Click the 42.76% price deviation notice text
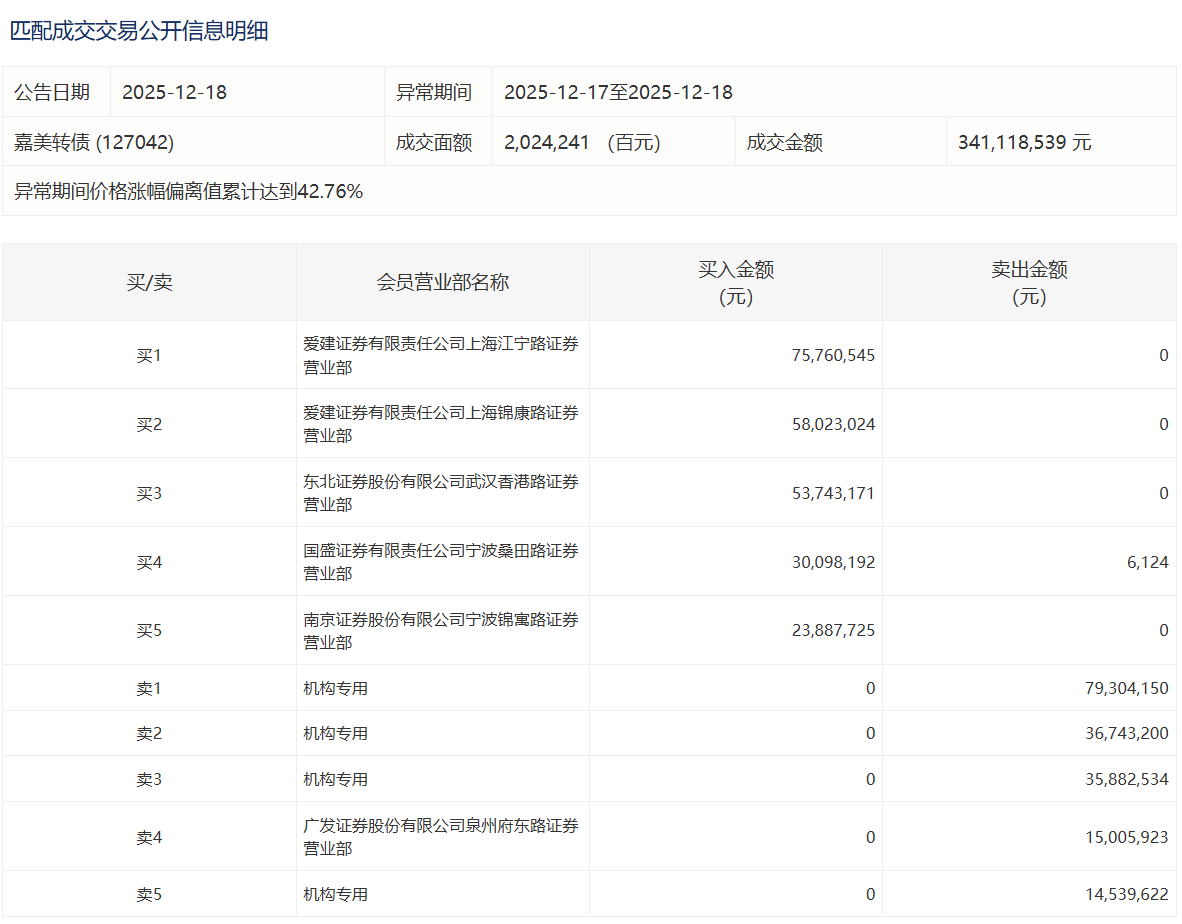1182x924 pixels. 188,191
